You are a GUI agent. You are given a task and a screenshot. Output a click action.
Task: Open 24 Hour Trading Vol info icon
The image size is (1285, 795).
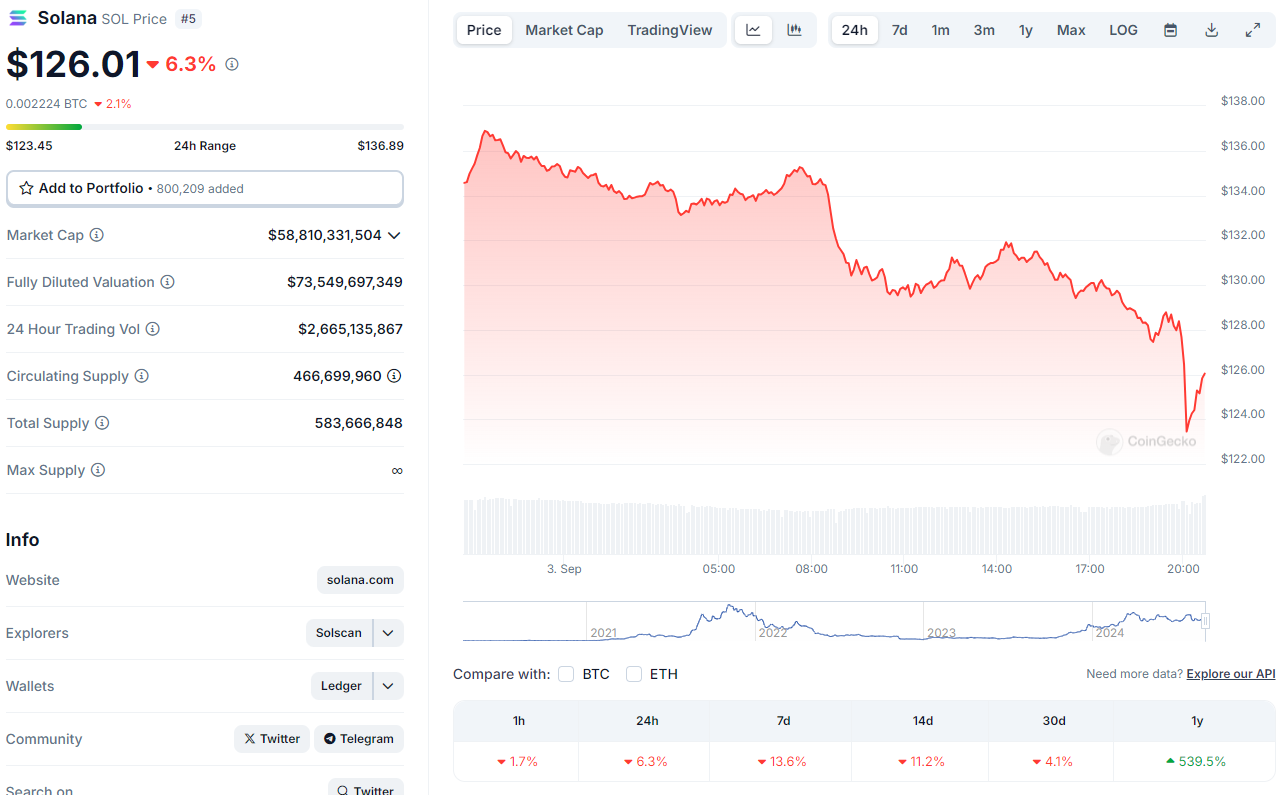[x=152, y=329]
